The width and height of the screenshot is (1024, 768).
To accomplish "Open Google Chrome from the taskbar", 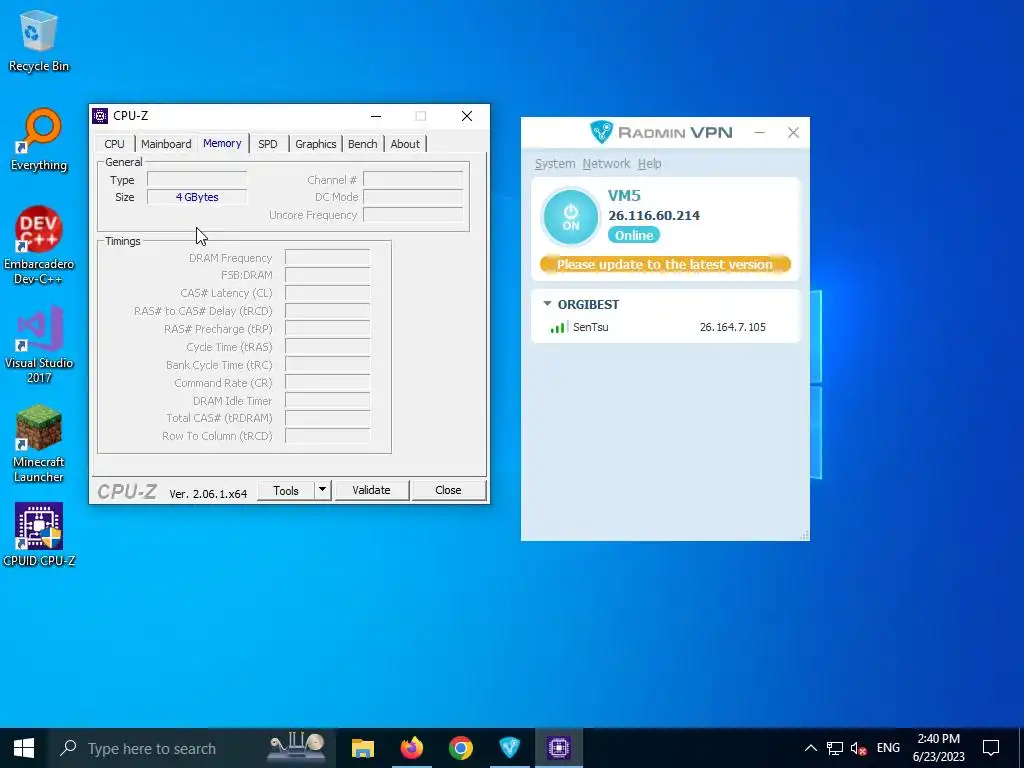I will tap(460, 748).
